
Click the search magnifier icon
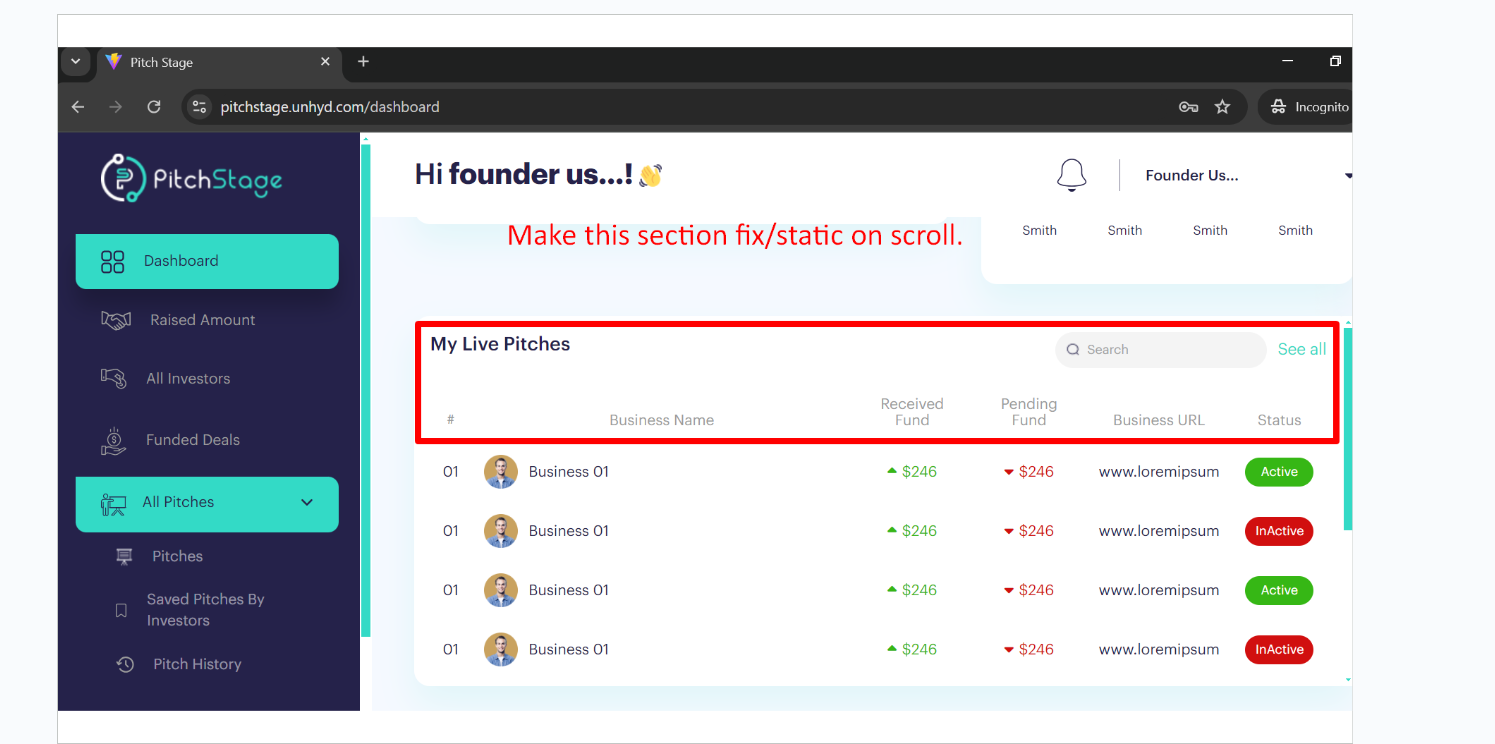click(1073, 350)
